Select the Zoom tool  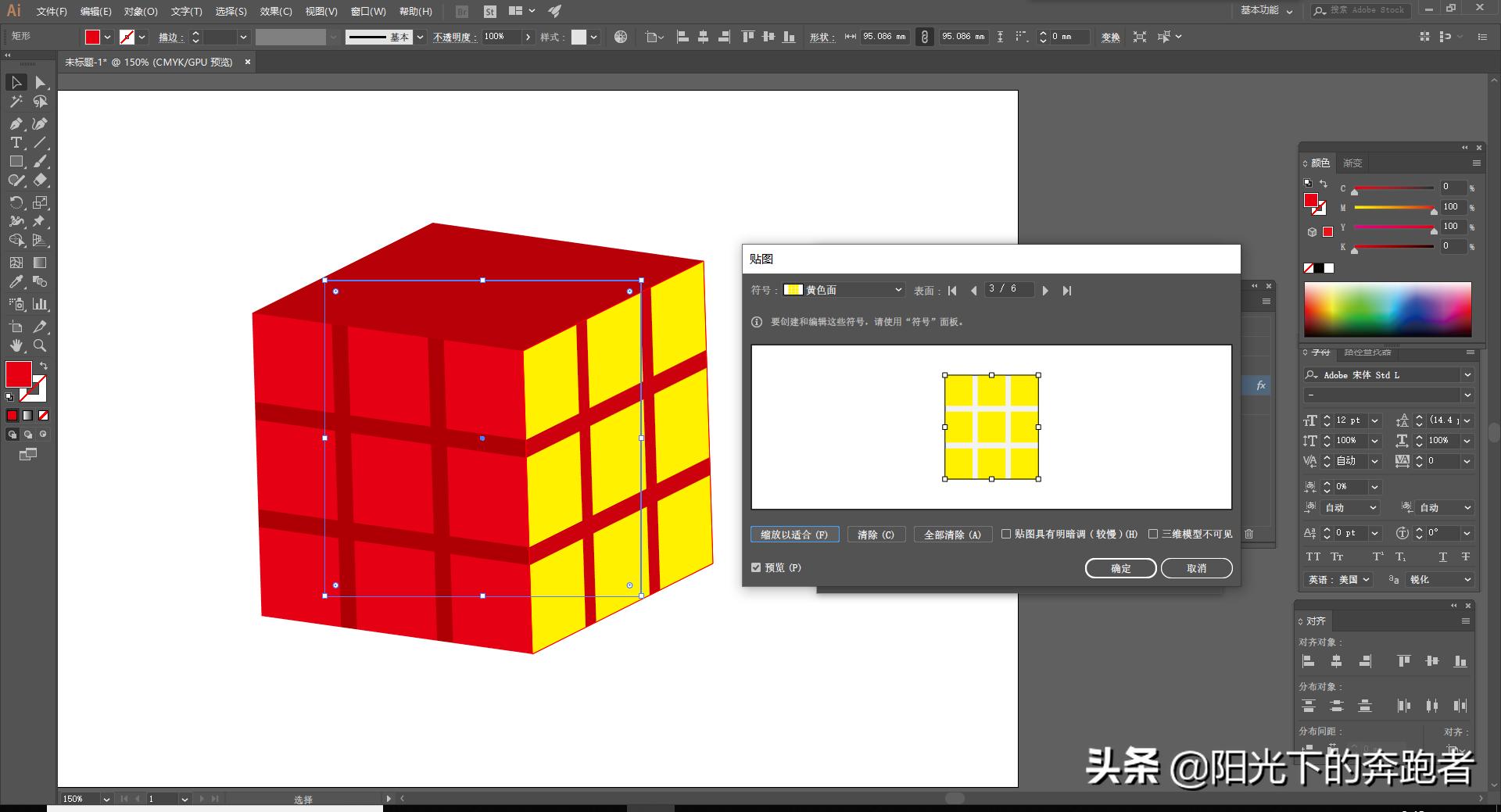pyautogui.click(x=41, y=346)
